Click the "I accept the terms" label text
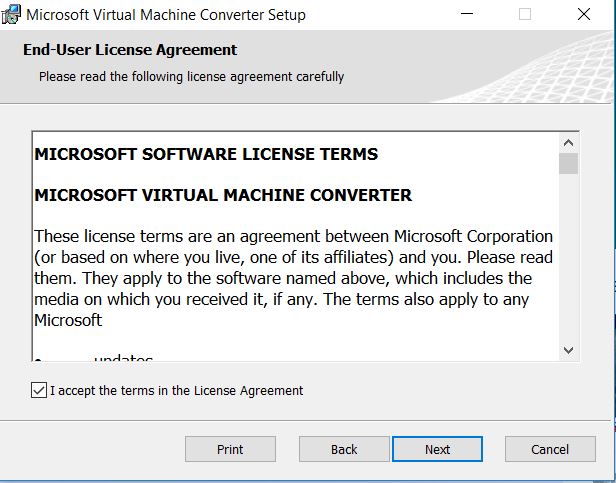 click(x=176, y=390)
